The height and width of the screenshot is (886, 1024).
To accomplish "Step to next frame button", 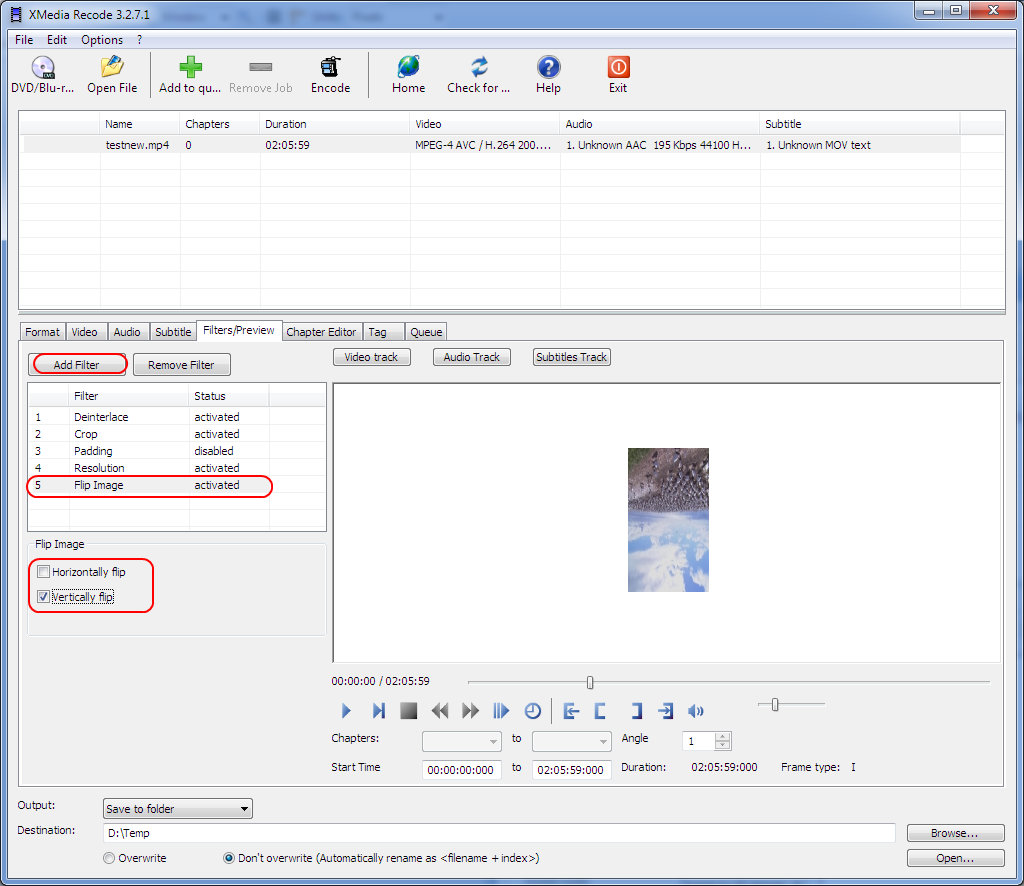I will pos(379,711).
